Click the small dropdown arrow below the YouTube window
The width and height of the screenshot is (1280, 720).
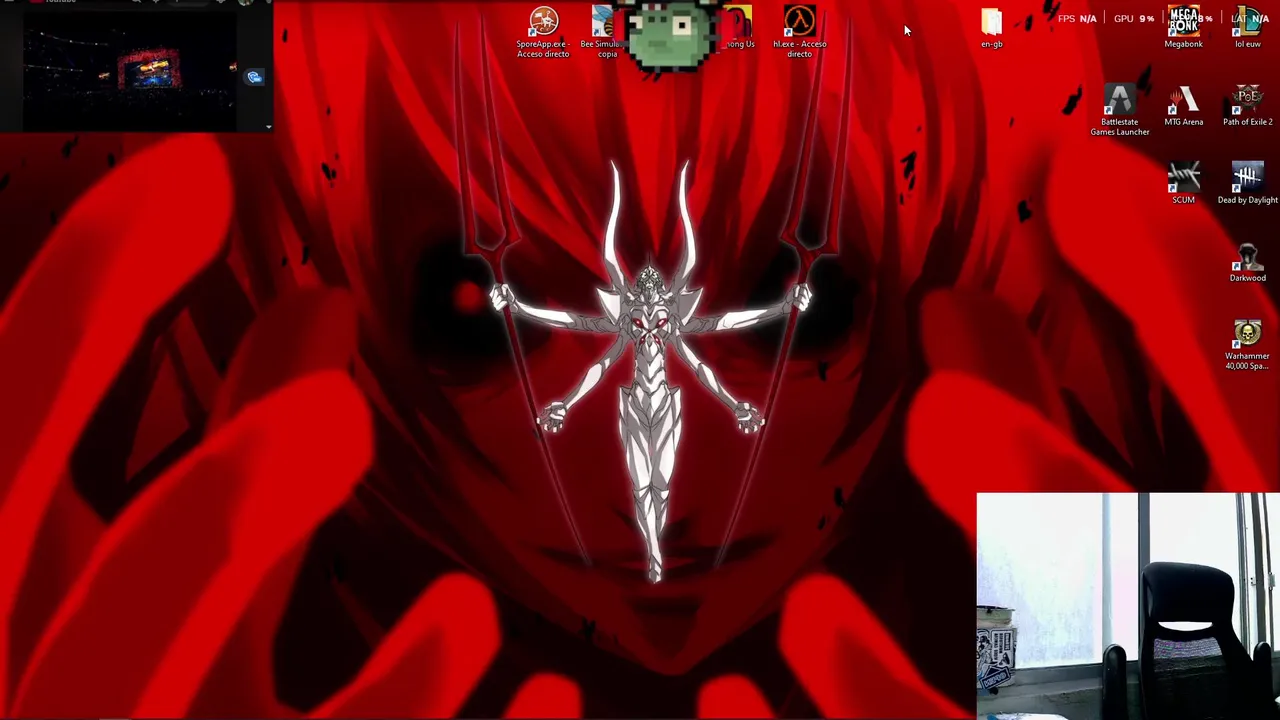[x=268, y=126]
